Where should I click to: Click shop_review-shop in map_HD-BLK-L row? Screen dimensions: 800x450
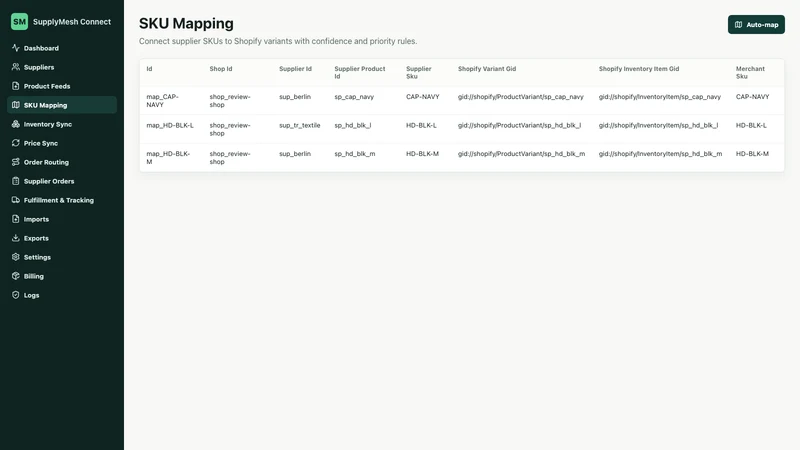[x=230, y=129]
